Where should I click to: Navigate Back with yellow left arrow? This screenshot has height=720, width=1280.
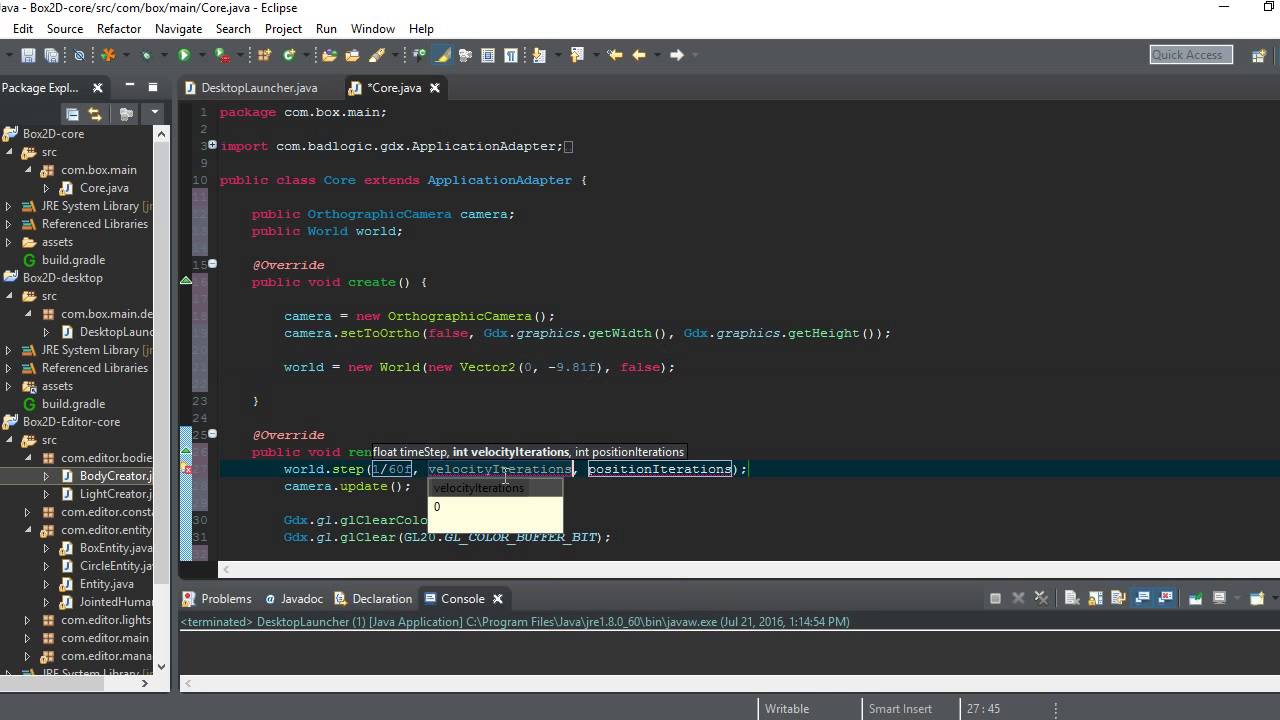point(638,55)
